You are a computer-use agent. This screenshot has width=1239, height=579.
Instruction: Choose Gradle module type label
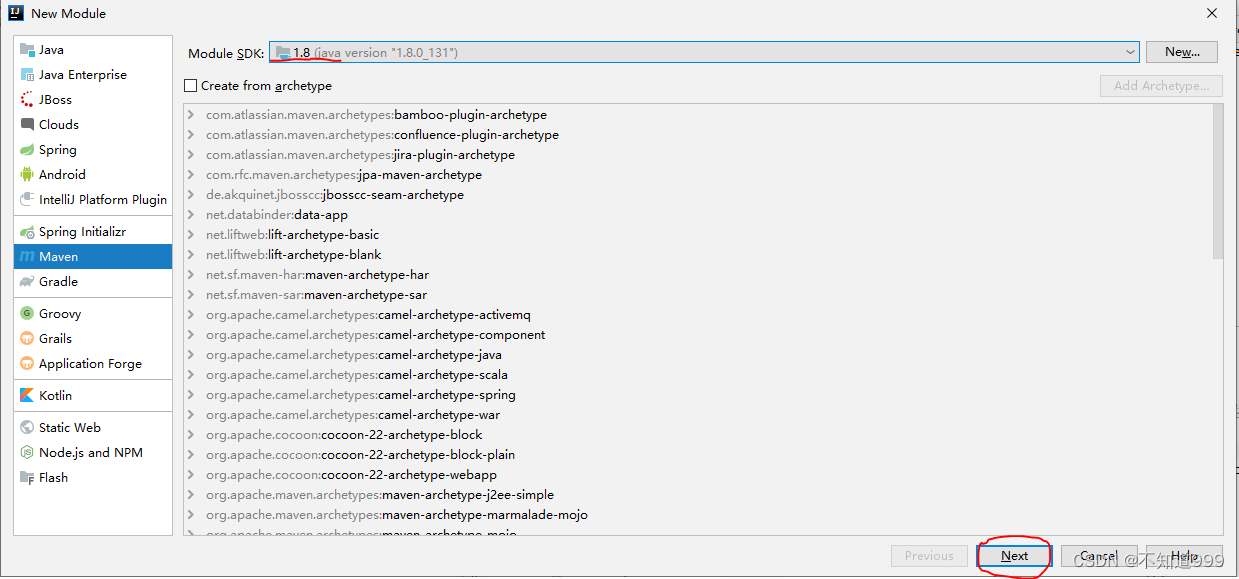click(x=58, y=282)
